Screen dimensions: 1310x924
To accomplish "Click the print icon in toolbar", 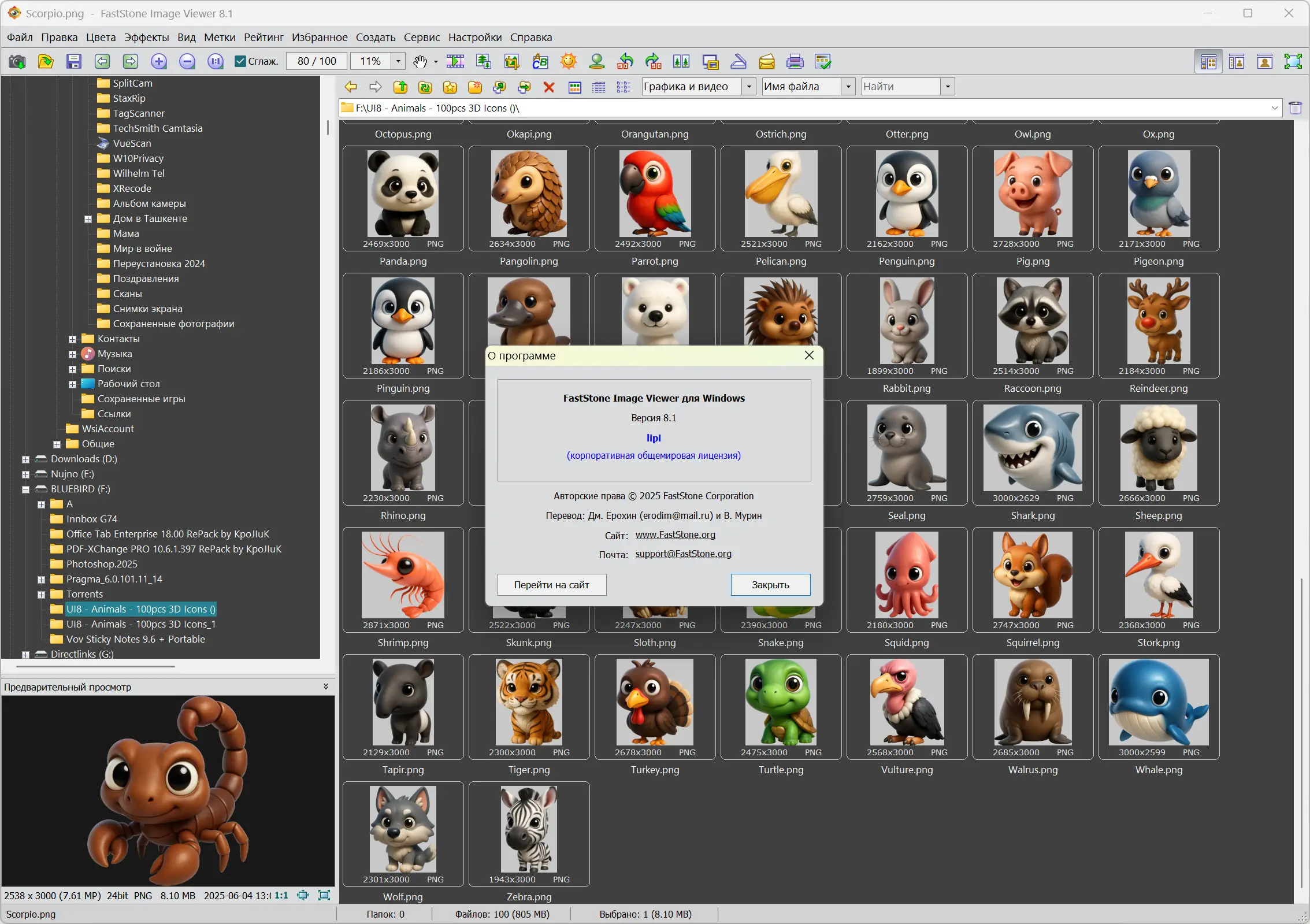I will pos(795,61).
